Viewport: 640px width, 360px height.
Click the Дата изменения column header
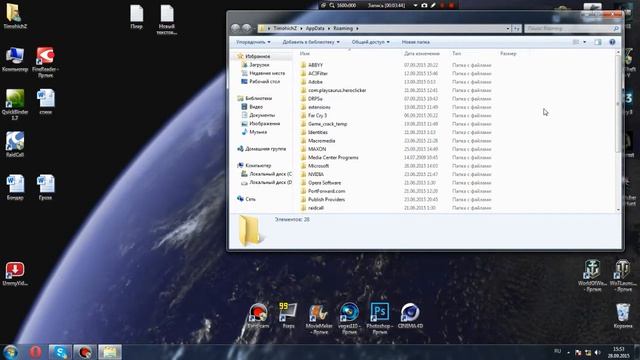tap(422, 53)
